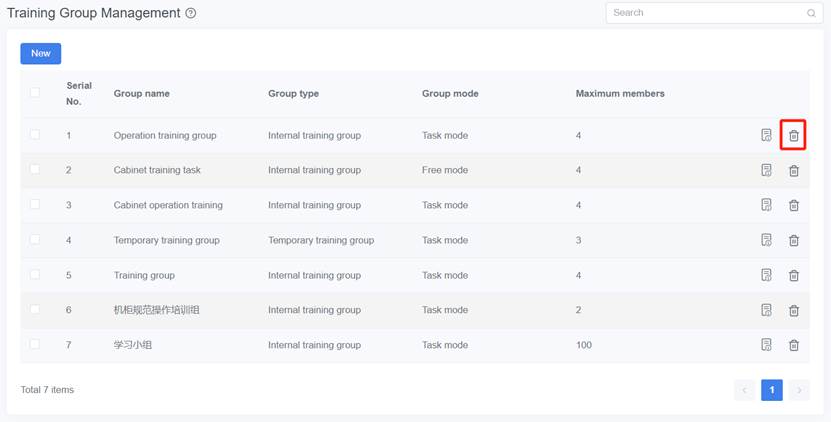This screenshot has height=422, width=831.
Task: Delete the Operation training group row
Action: coord(793,135)
